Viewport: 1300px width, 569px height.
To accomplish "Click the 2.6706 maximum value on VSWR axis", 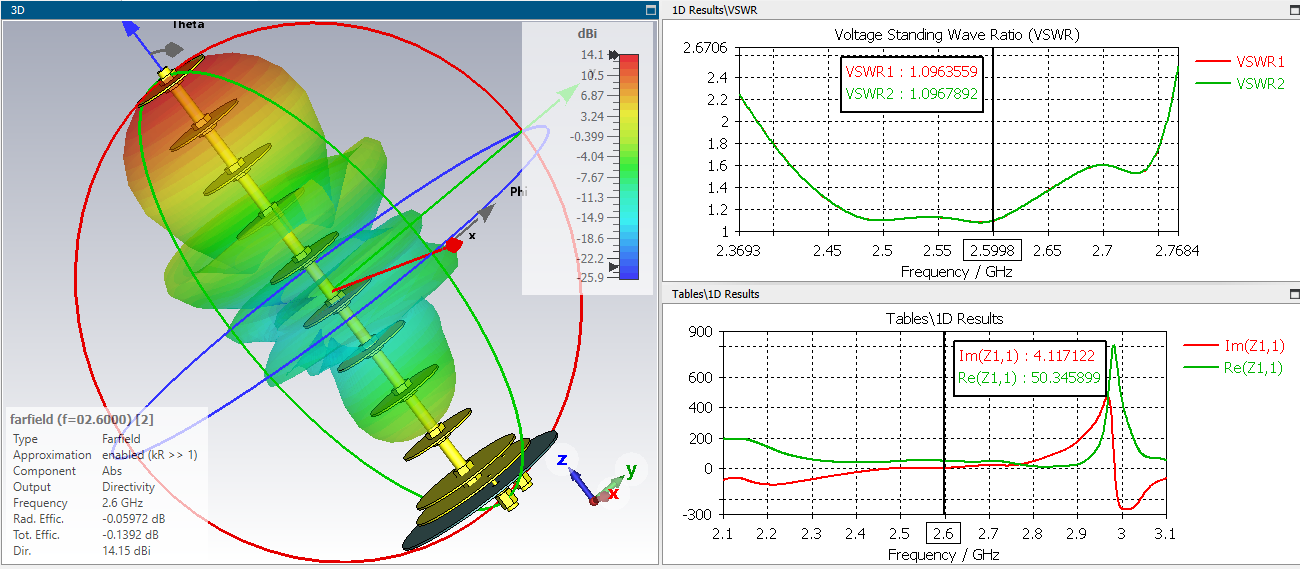I will coord(704,48).
